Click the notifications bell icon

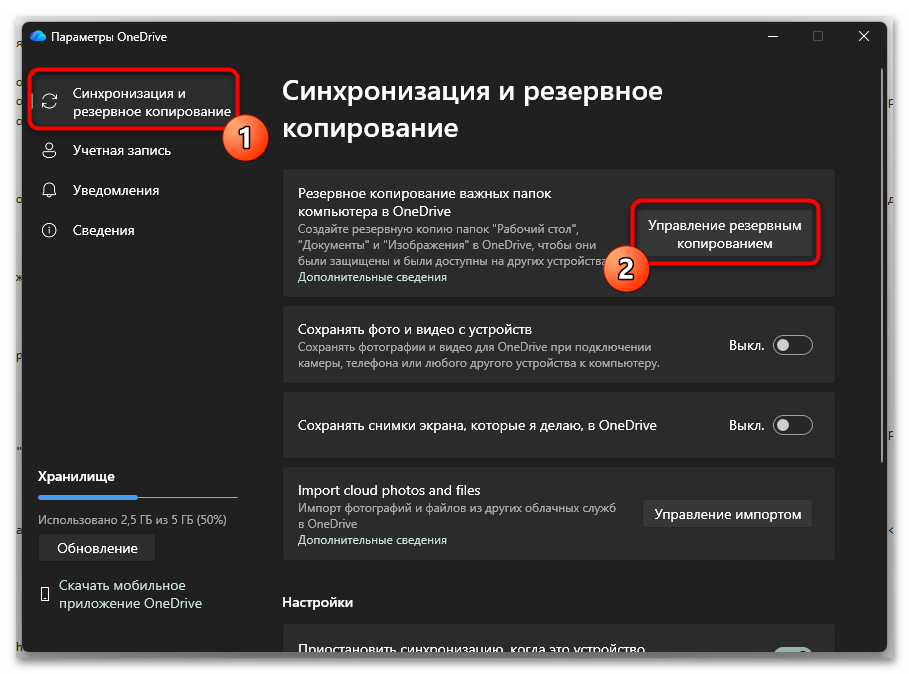pos(49,190)
